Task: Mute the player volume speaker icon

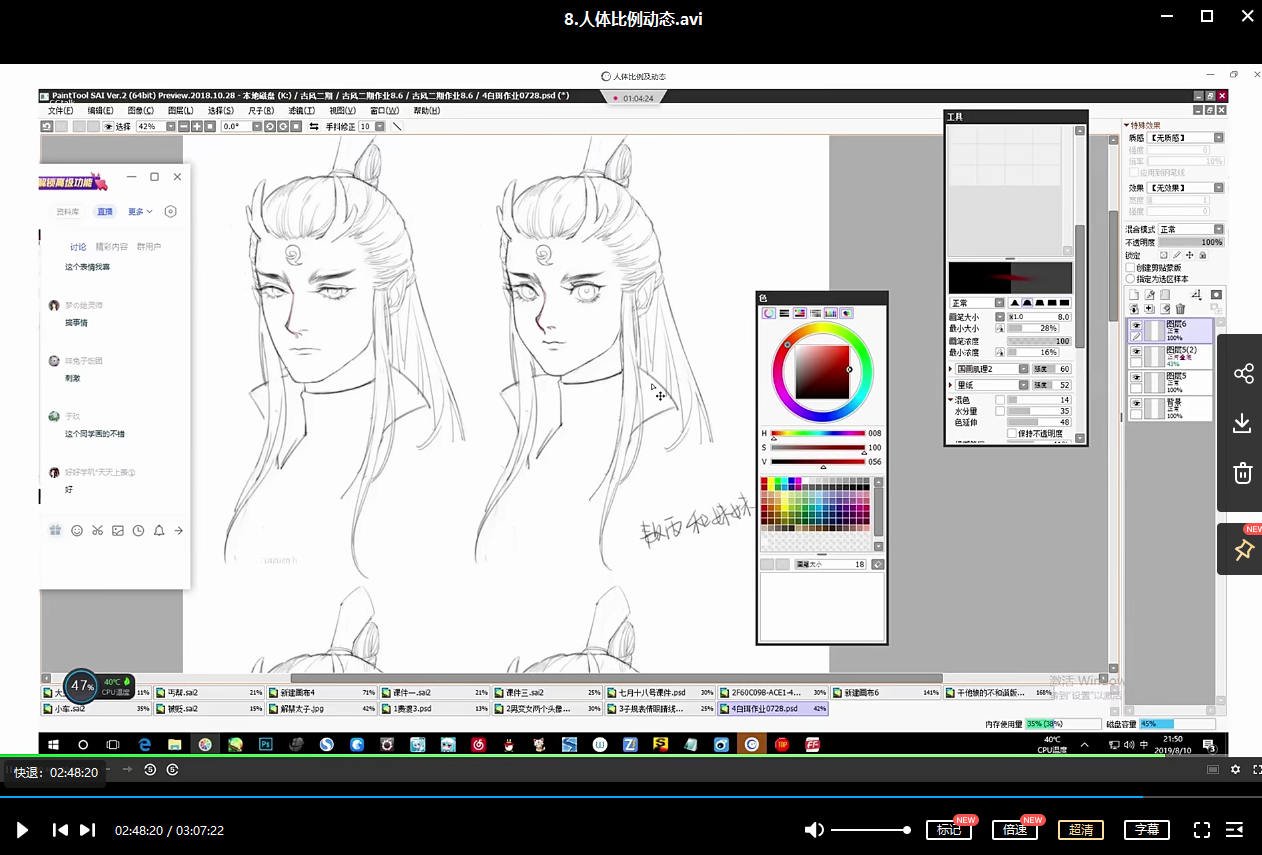Action: coord(815,830)
